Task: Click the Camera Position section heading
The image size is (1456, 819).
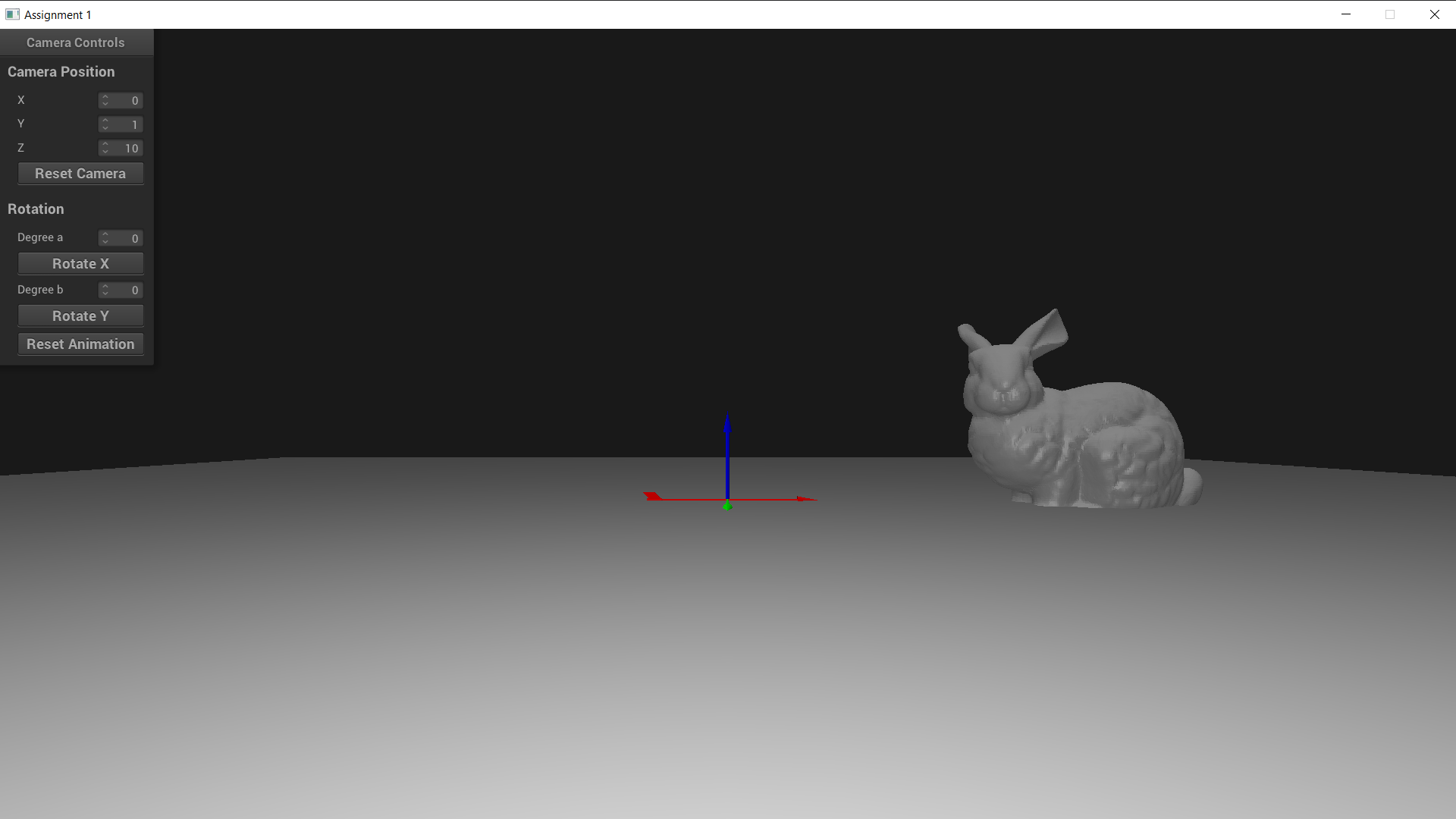Action: pos(61,71)
